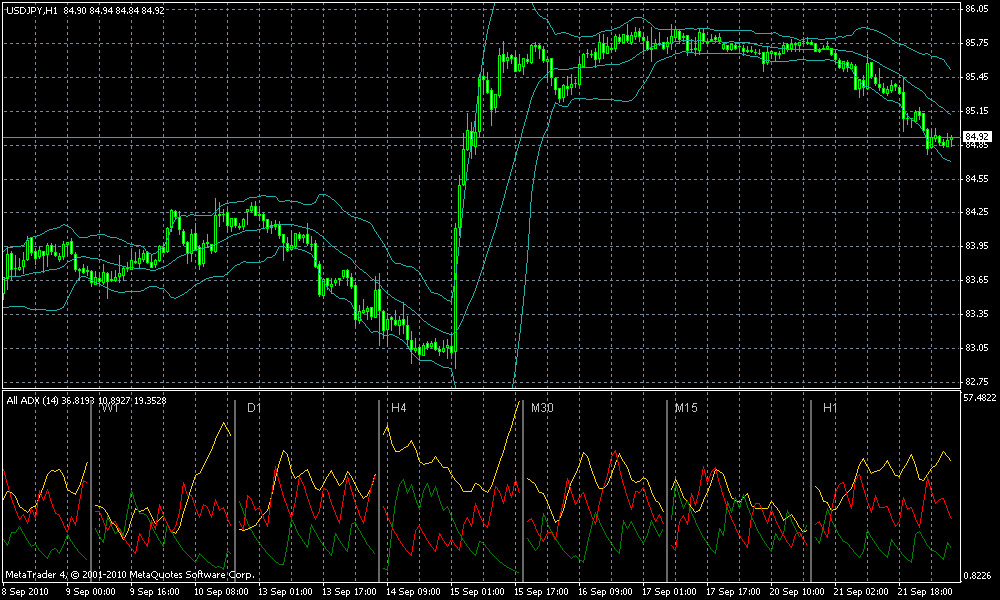Click the 14 Sep 09:00 time label
This screenshot has width=1000, height=600.
[413, 592]
